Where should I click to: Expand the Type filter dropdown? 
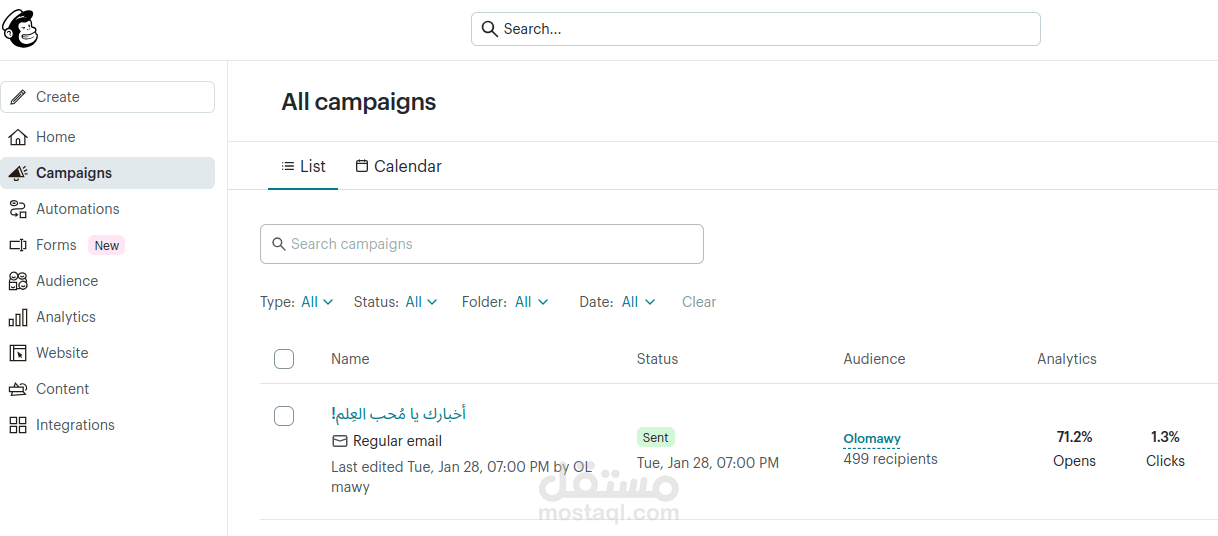point(317,302)
